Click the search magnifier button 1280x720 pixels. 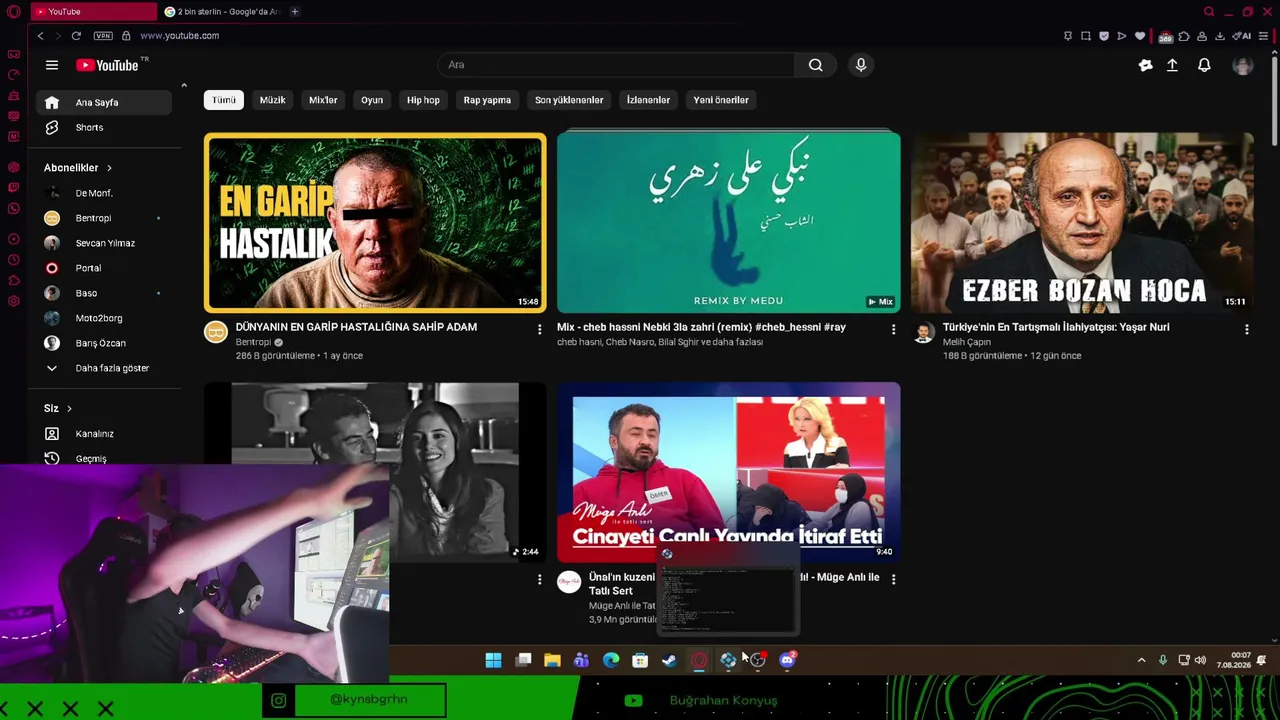click(x=816, y=65)
